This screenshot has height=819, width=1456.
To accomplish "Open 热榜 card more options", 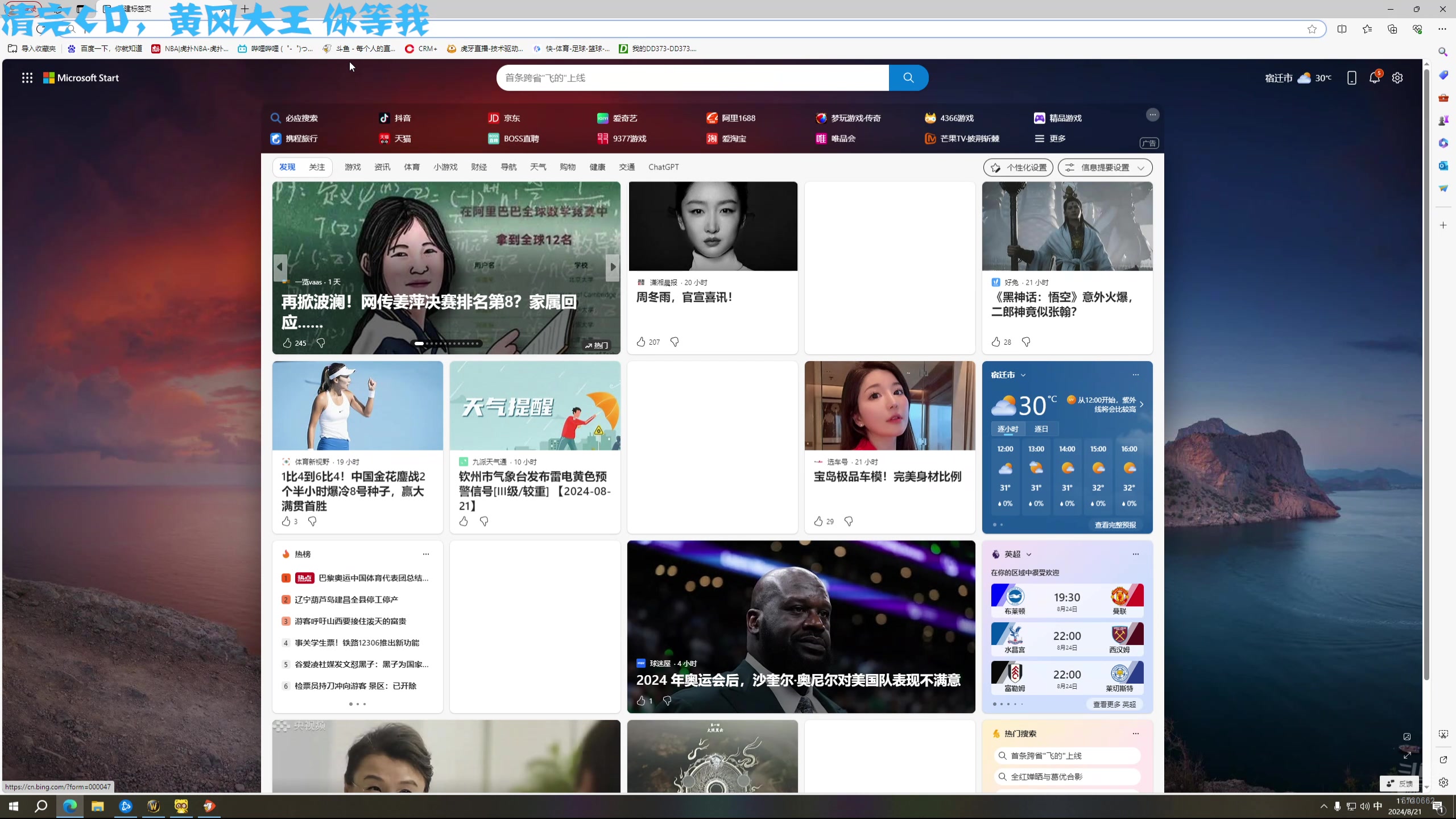I will tap(425, 554).
